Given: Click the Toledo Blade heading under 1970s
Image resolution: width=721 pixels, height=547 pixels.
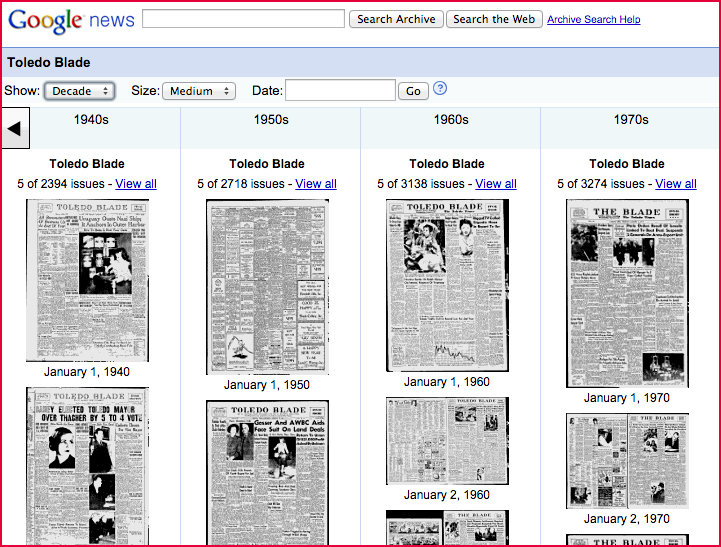Looking at the screenshot, I should (x=627, y=164).
